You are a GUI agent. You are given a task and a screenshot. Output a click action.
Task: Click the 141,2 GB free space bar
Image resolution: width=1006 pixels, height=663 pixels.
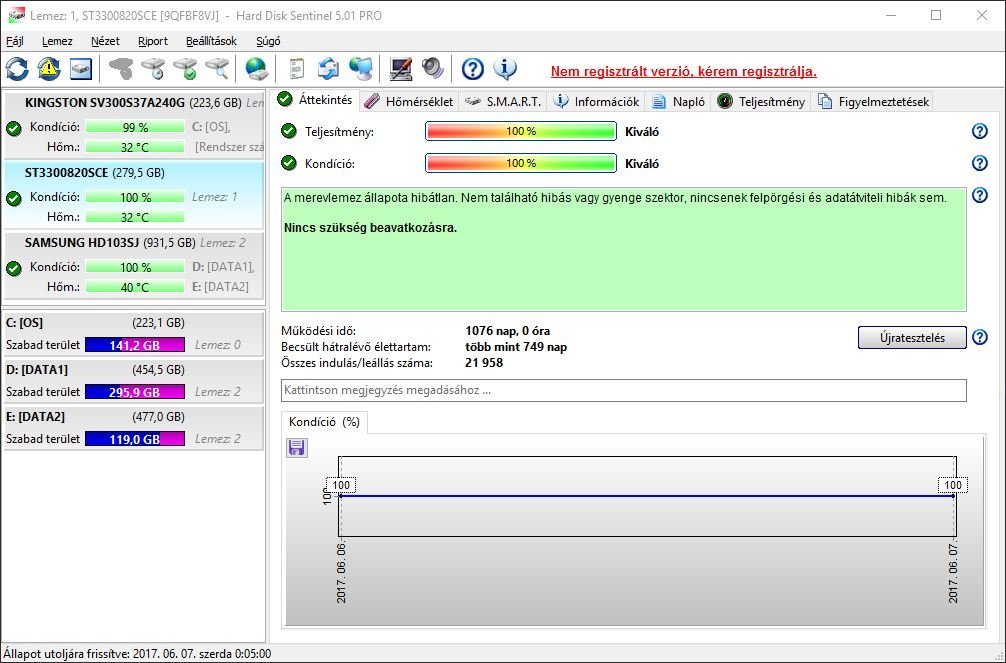click(x=135, y=345)
